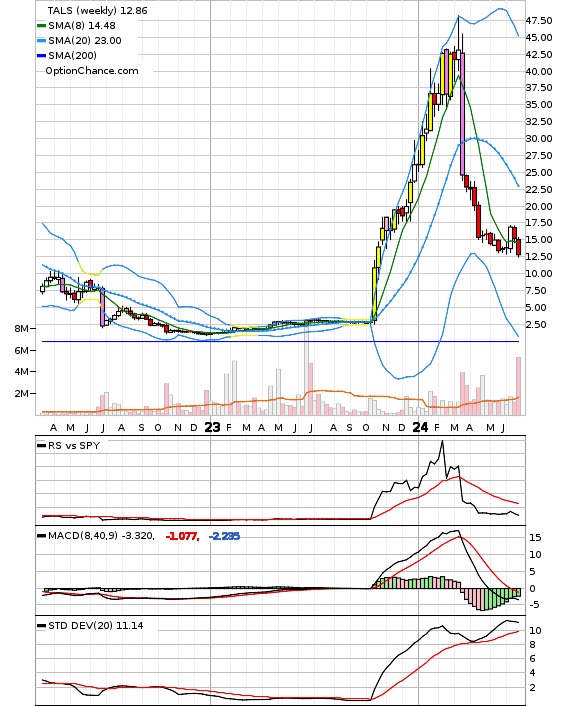Click the tallest pink volume bar at far right
This screenshot has width=566, height=706.
518,385
